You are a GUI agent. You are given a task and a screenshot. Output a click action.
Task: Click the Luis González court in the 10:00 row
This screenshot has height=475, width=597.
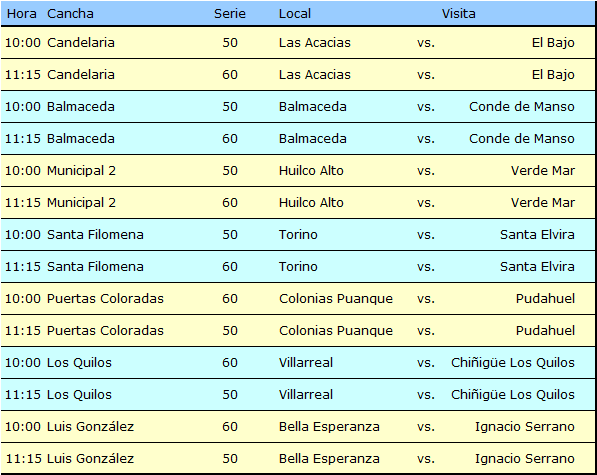90,427
